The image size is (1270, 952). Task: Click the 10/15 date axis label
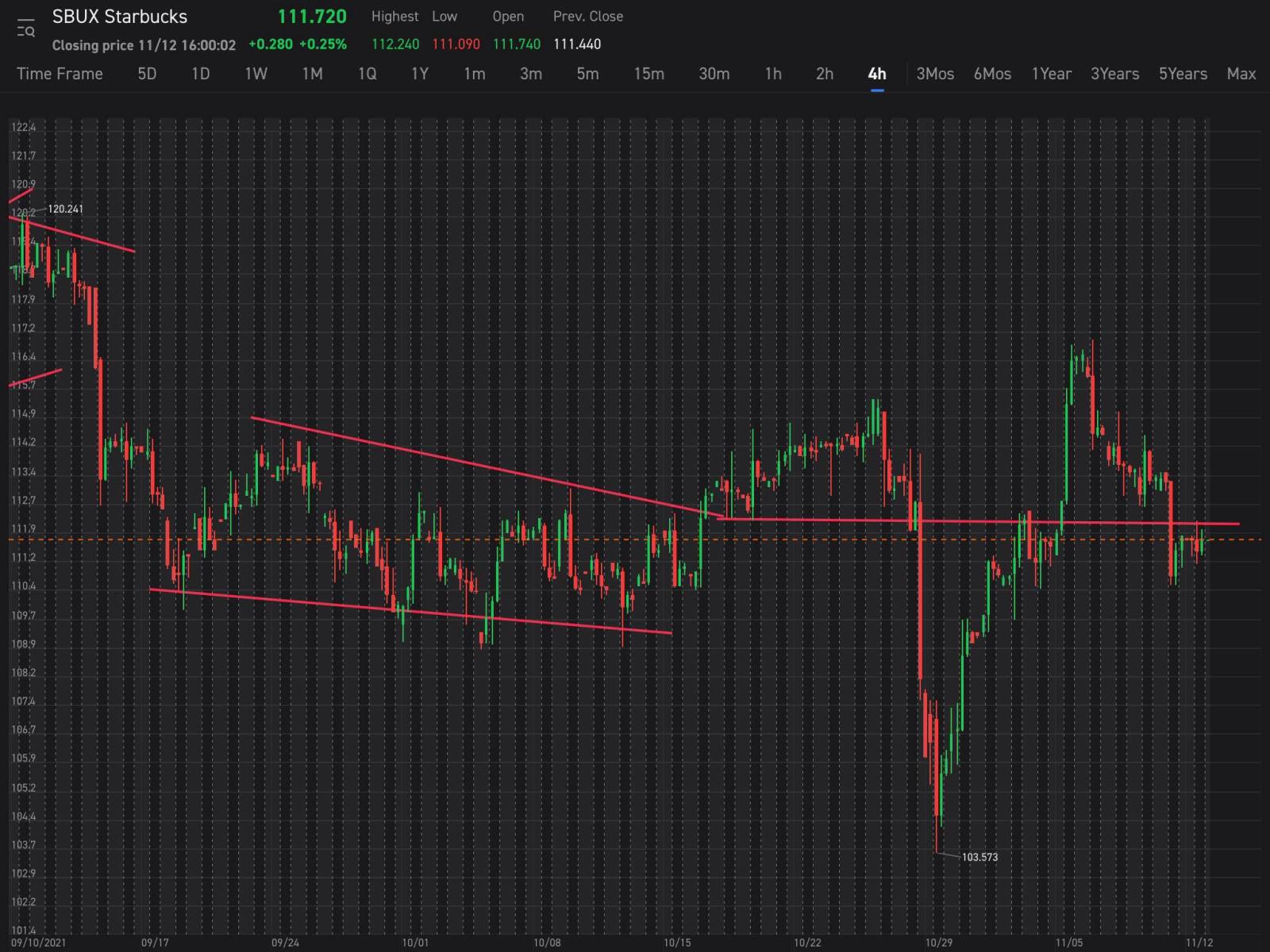[x=677, y=942]
